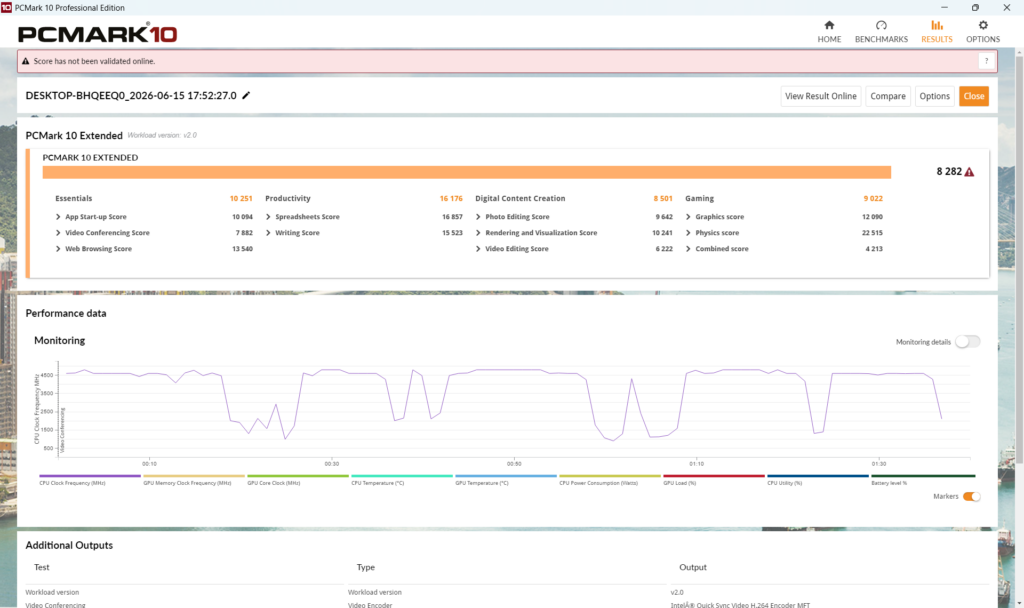Click the Productivity heading

pos(288,199)
